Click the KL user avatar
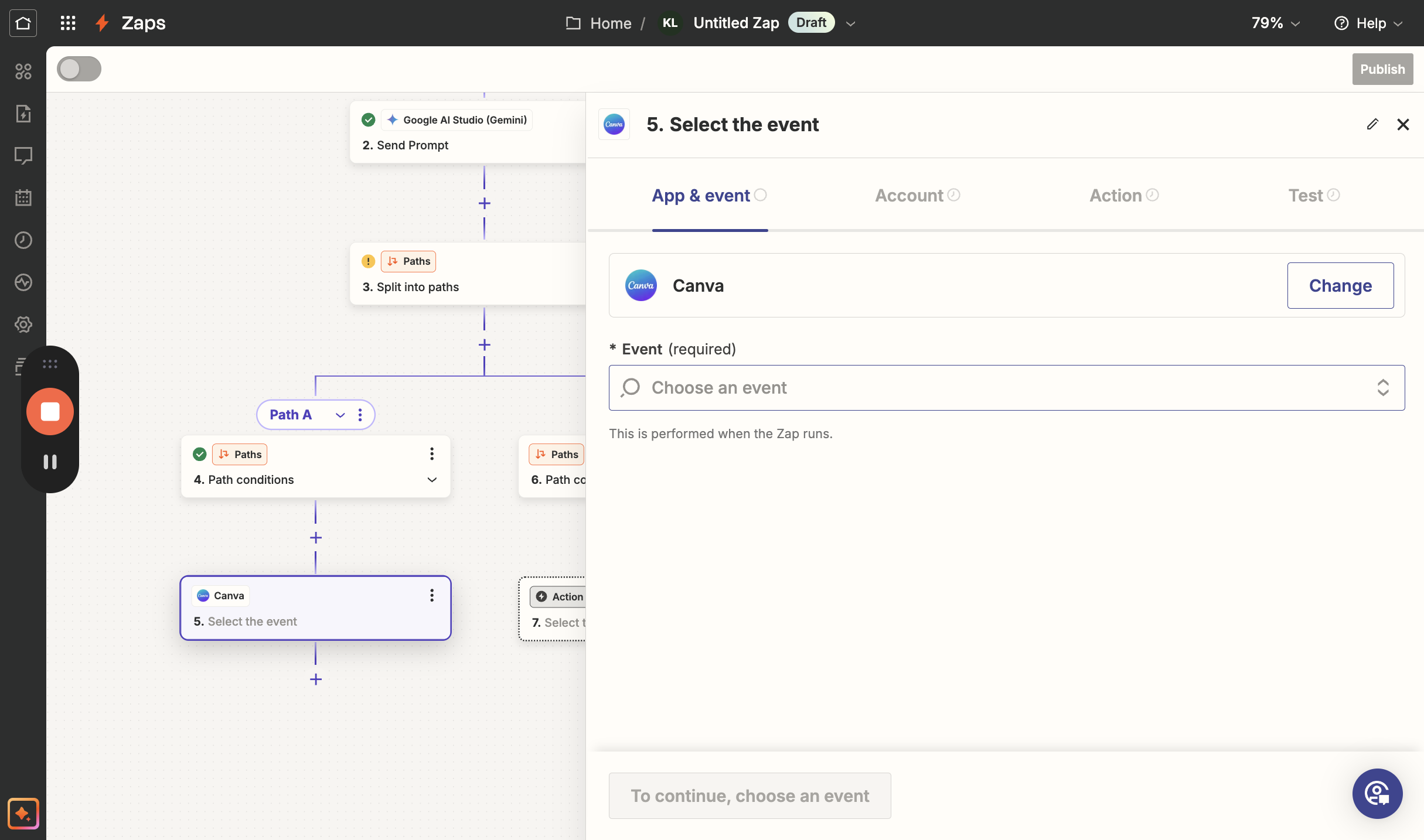 coord(670,23)
